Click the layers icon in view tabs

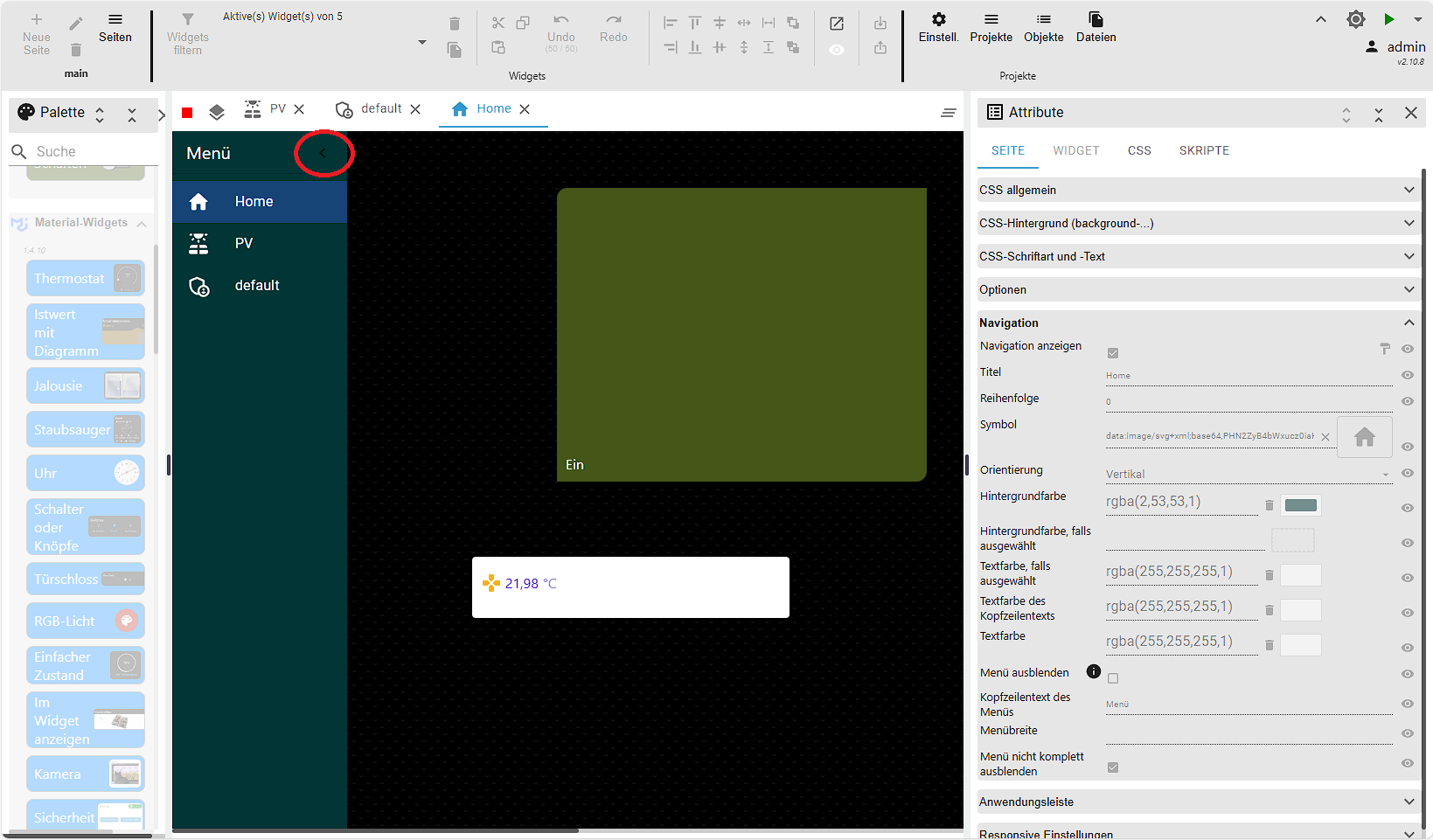[217, 112]
